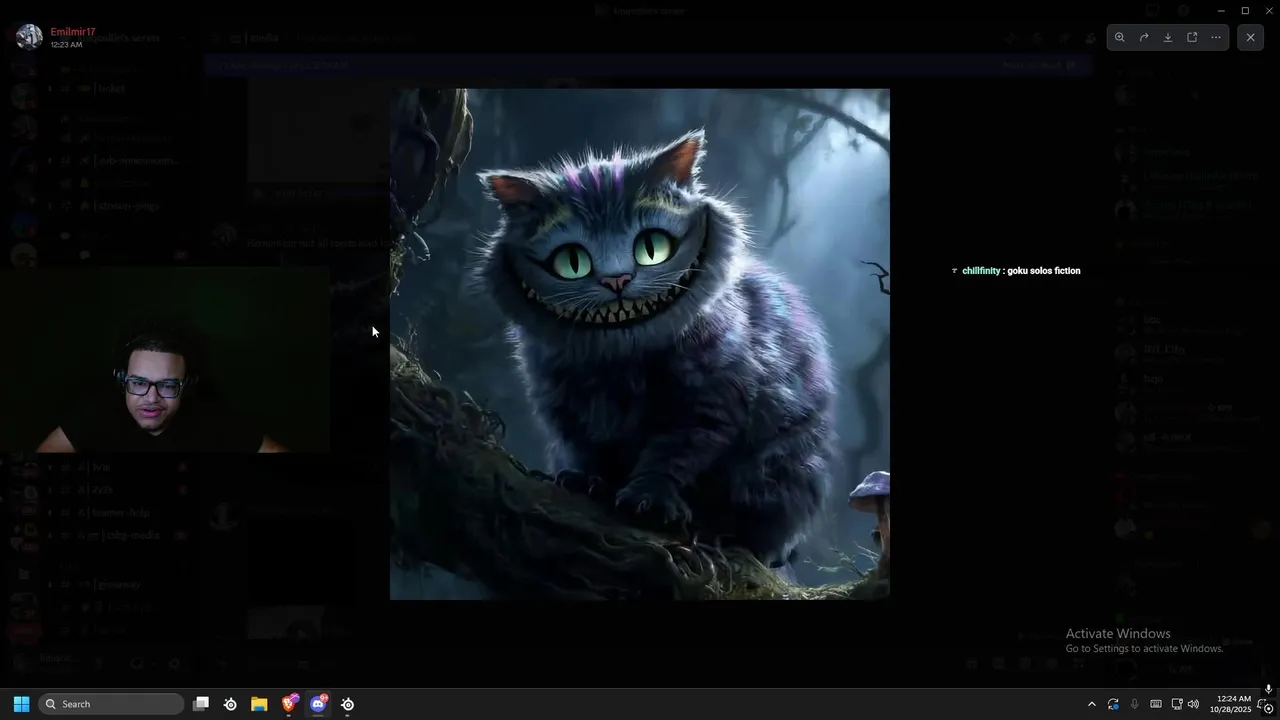Screen dimensions: 1280x720
Task: Zoom into the image with the magnifier icon
Action: 1120,37
